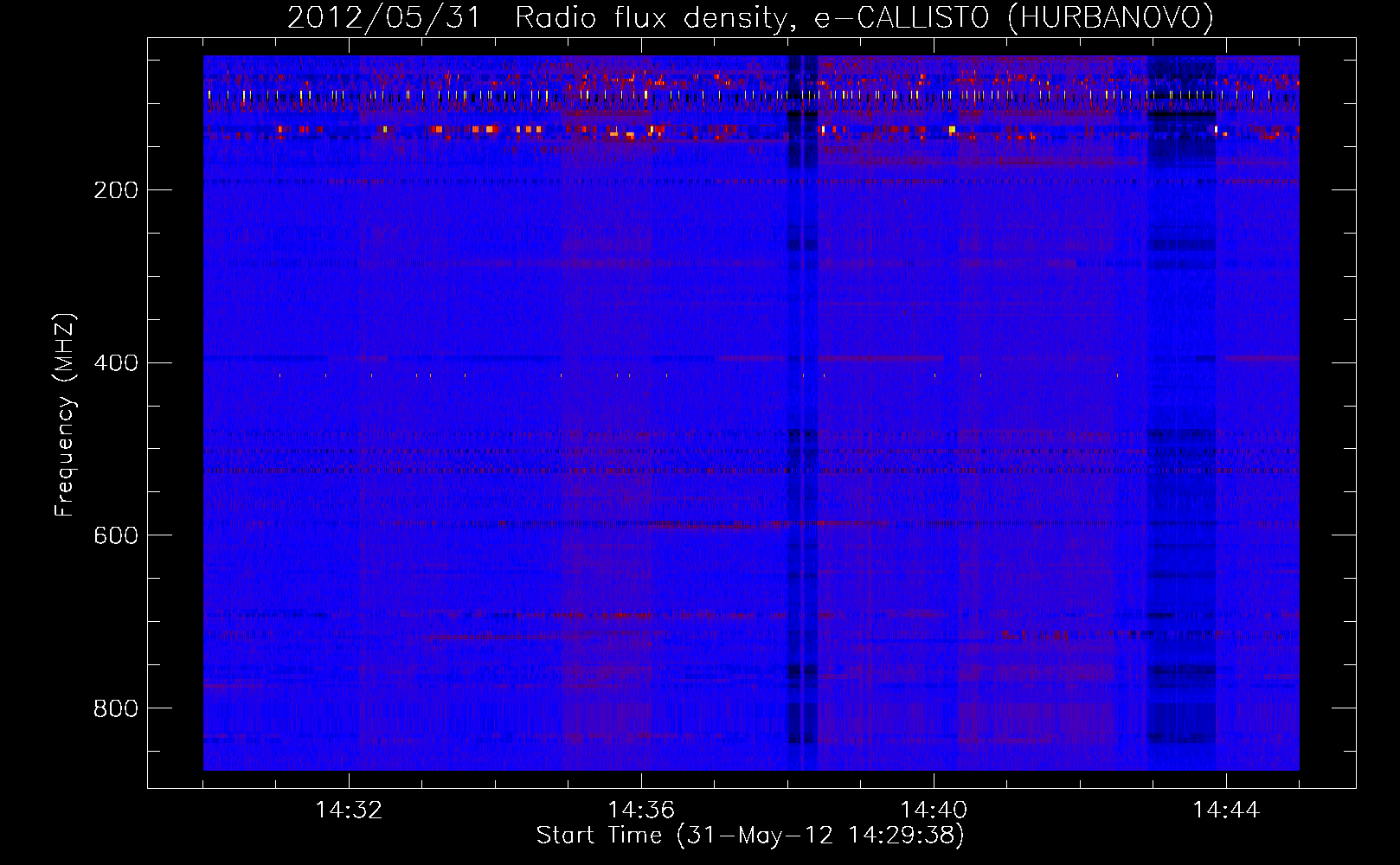This screenshot has height=865, width=1400.
Task: Select the 800 frequency tick label
Action: click(x=116, y=709)
